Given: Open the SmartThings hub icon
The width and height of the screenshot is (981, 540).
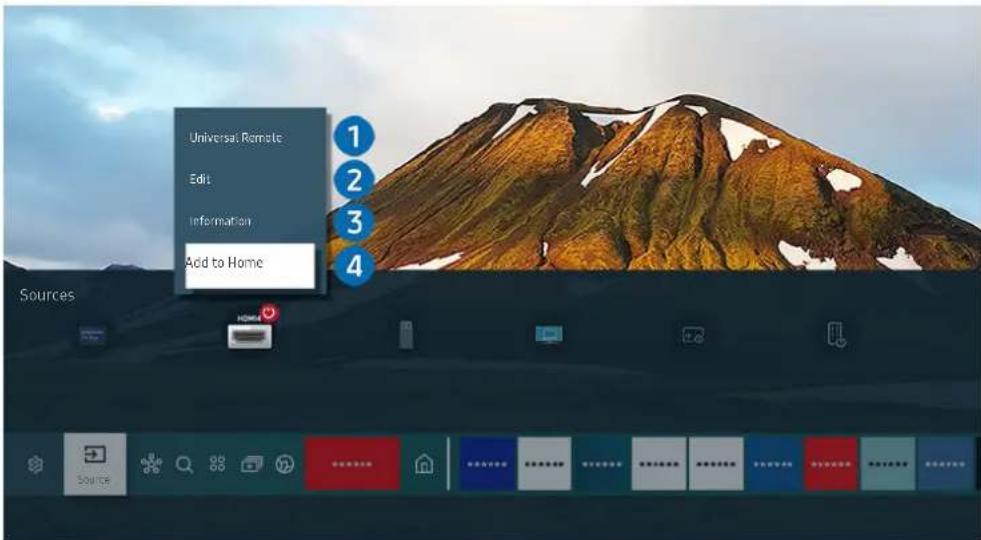Looking at the screenshot, I should tap(151, 464).
